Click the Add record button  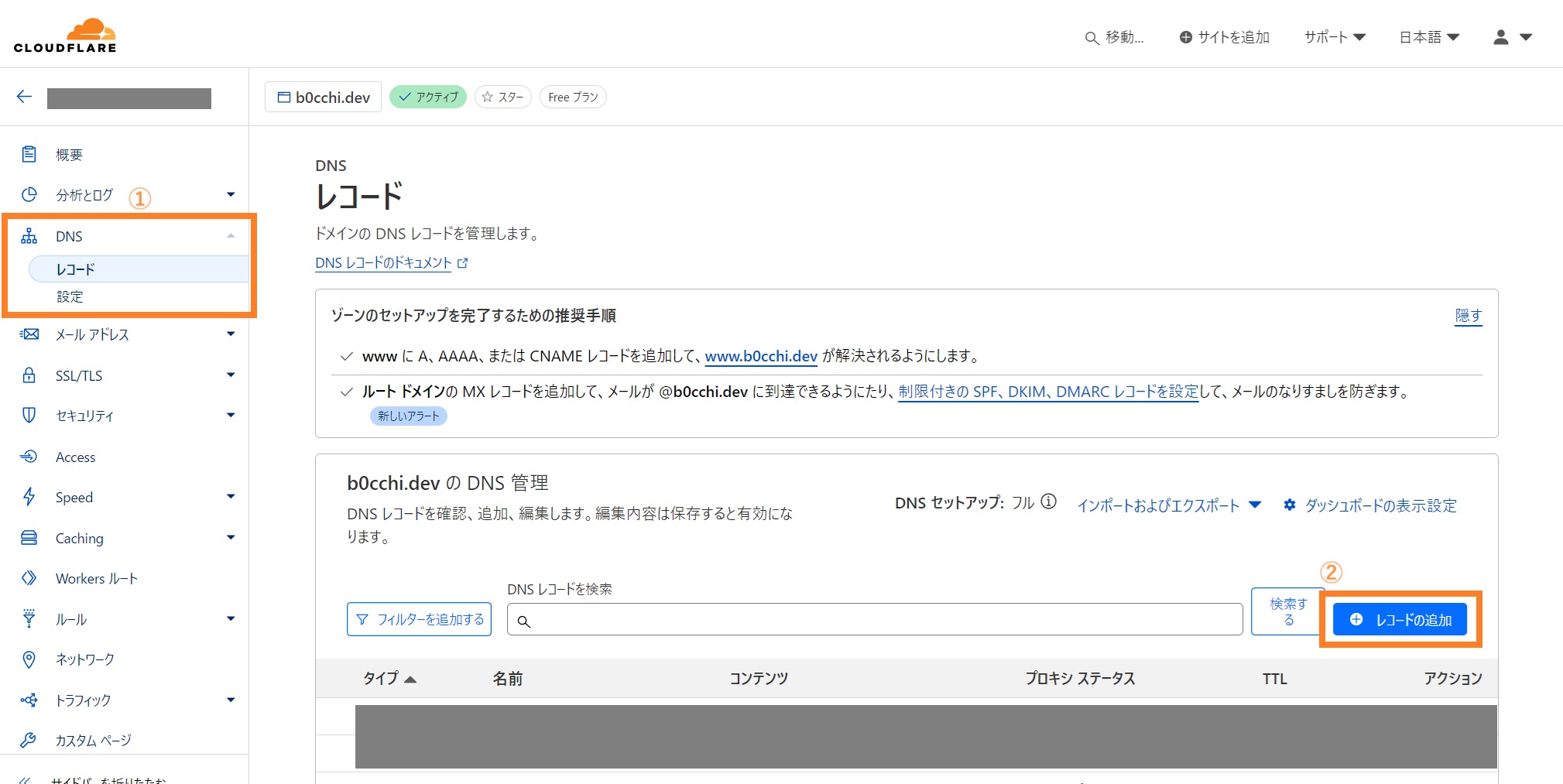(1400, 620)
